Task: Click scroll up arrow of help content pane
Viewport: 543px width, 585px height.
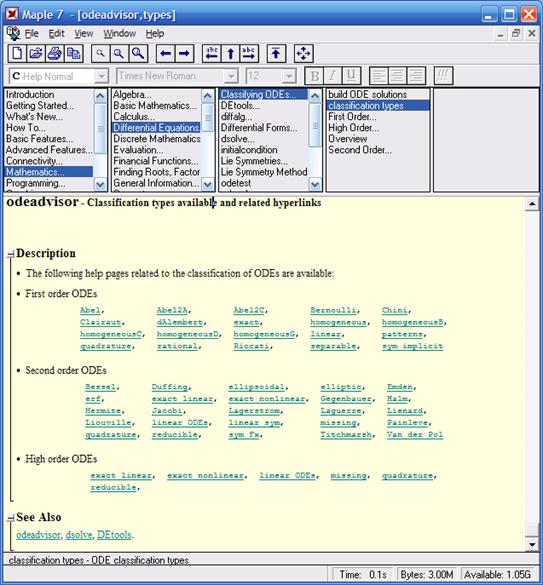Action: (x=532, y=204)
